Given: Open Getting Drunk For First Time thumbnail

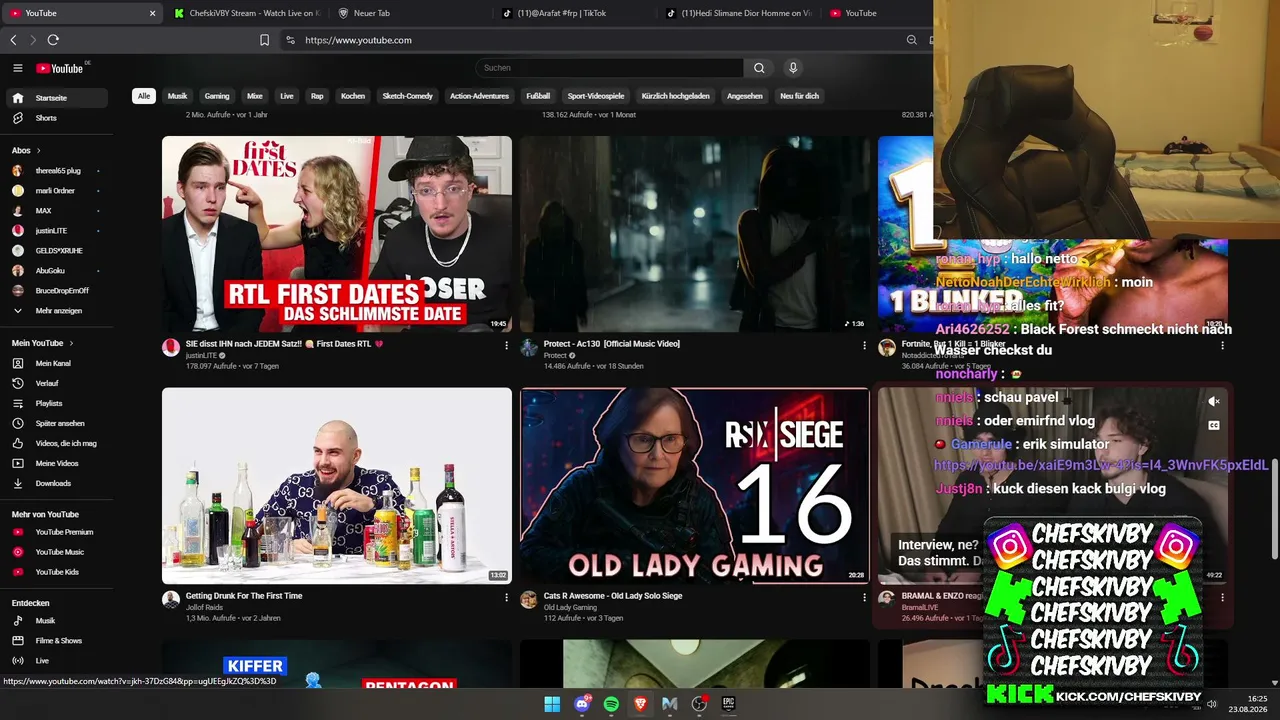Looking at the screenshot, I should [x=337, y=486].
